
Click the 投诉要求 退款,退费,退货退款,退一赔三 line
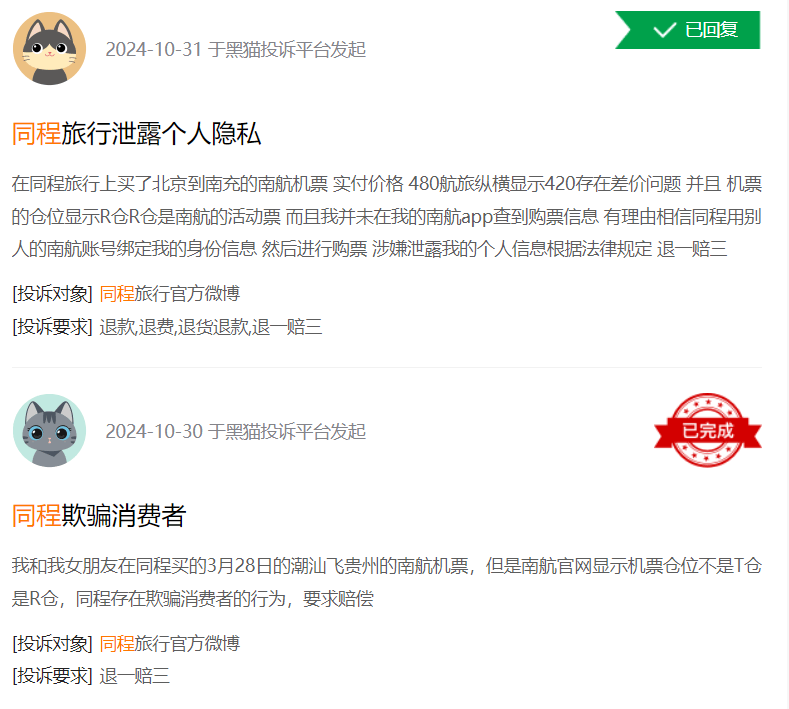(x=167, y=327)
